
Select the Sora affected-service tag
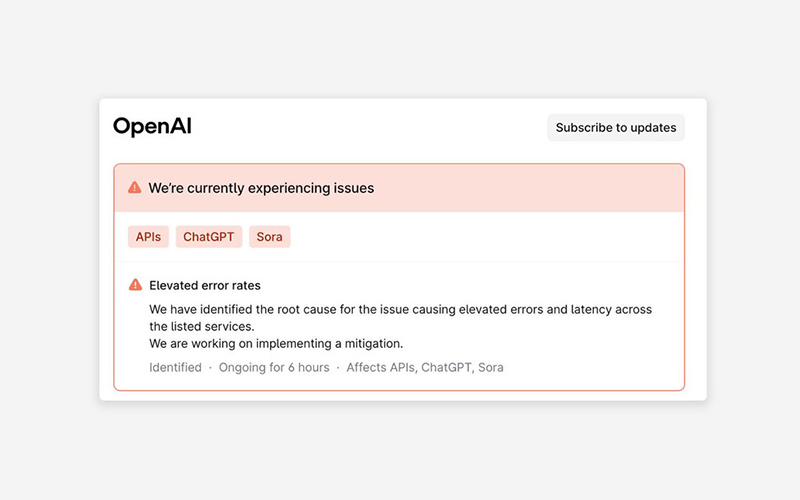269,237
